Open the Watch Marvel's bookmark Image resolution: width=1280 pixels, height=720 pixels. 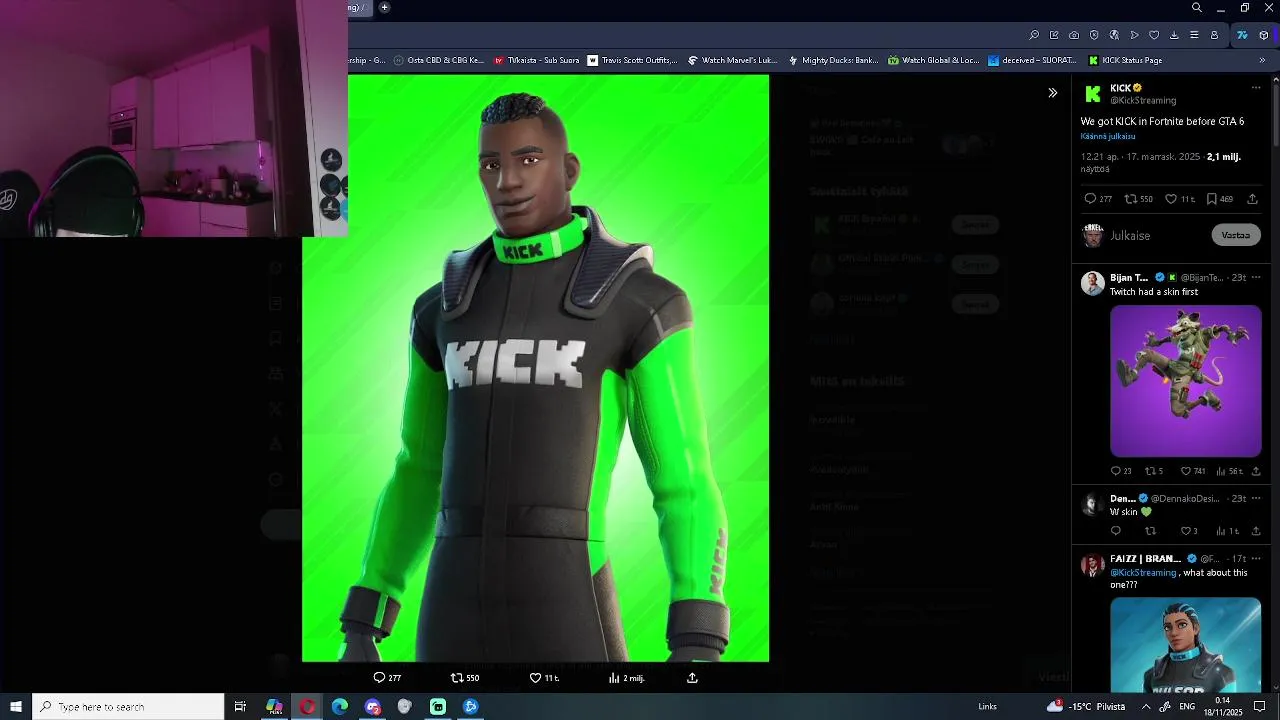point(732,60)
